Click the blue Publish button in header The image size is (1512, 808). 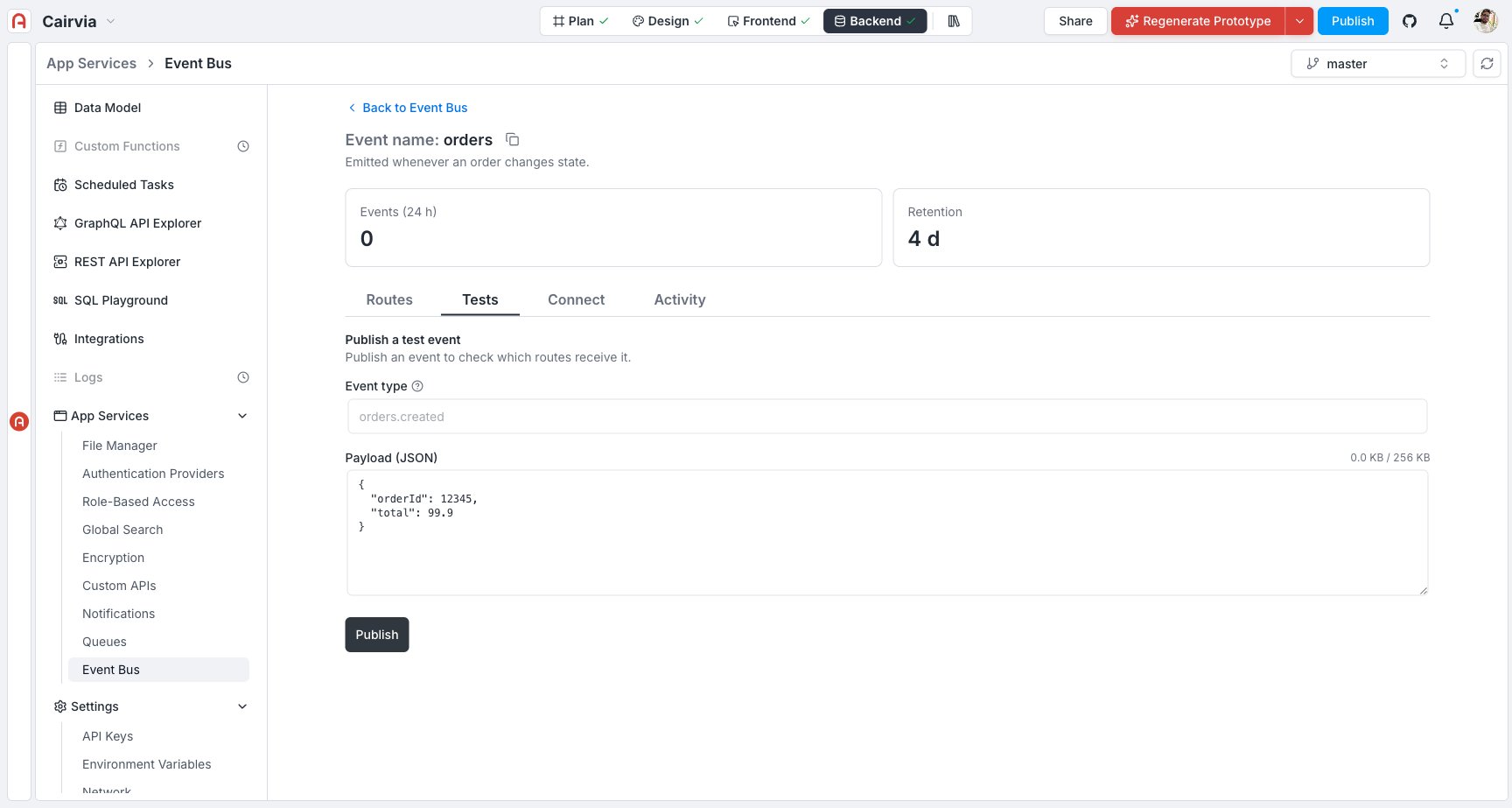(x=1353, y=21)
